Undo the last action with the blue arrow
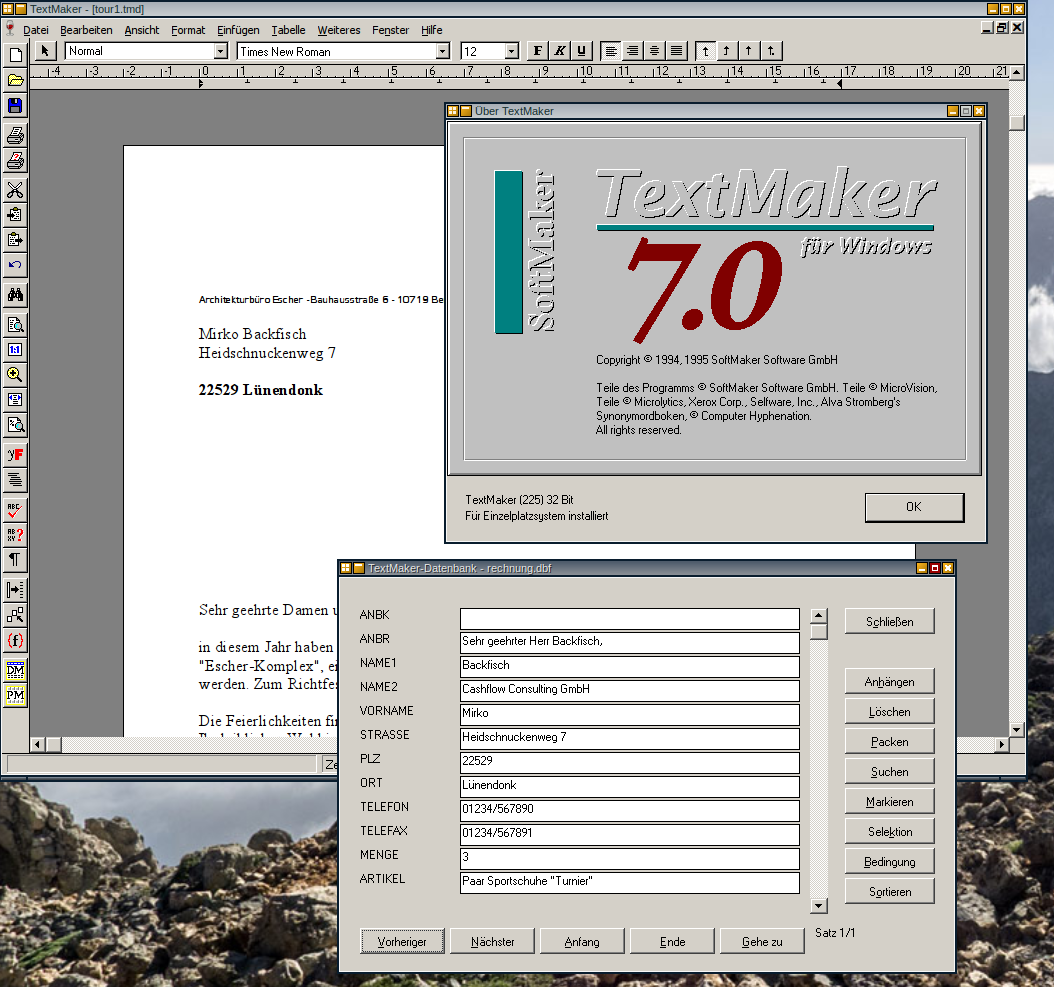 [15, 265]
